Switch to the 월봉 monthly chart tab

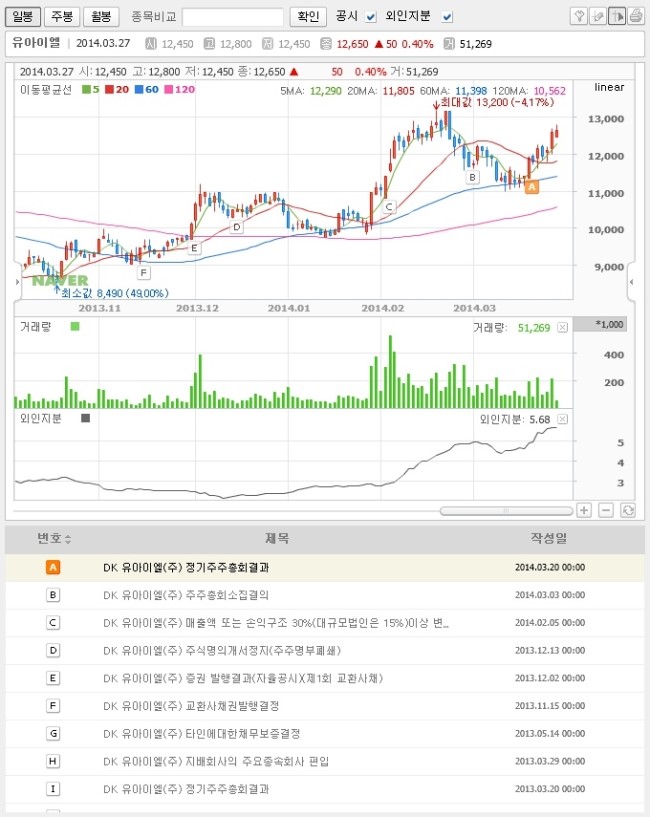(102, 16)
